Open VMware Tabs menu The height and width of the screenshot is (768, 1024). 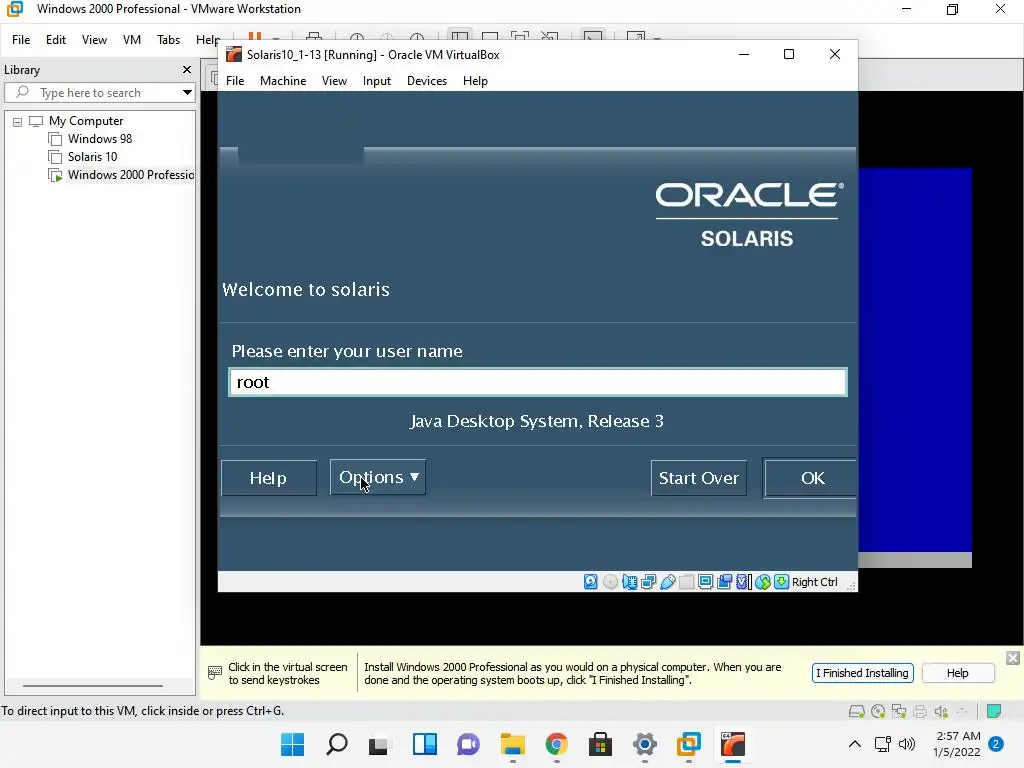click(168, 40)
